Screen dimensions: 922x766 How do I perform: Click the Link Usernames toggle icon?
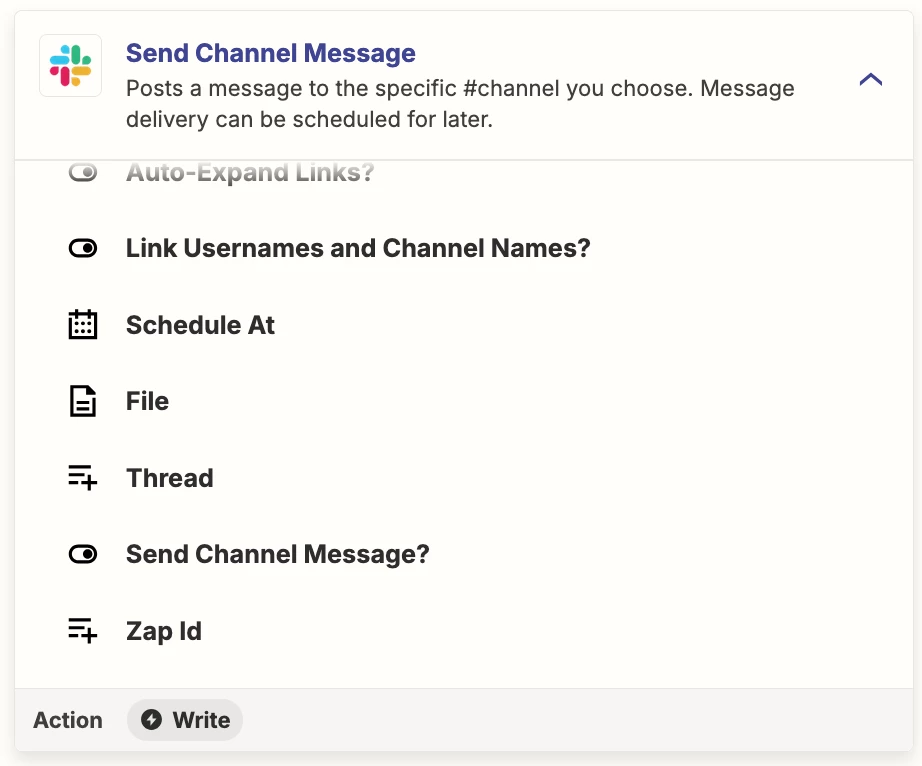pos(83,249)
